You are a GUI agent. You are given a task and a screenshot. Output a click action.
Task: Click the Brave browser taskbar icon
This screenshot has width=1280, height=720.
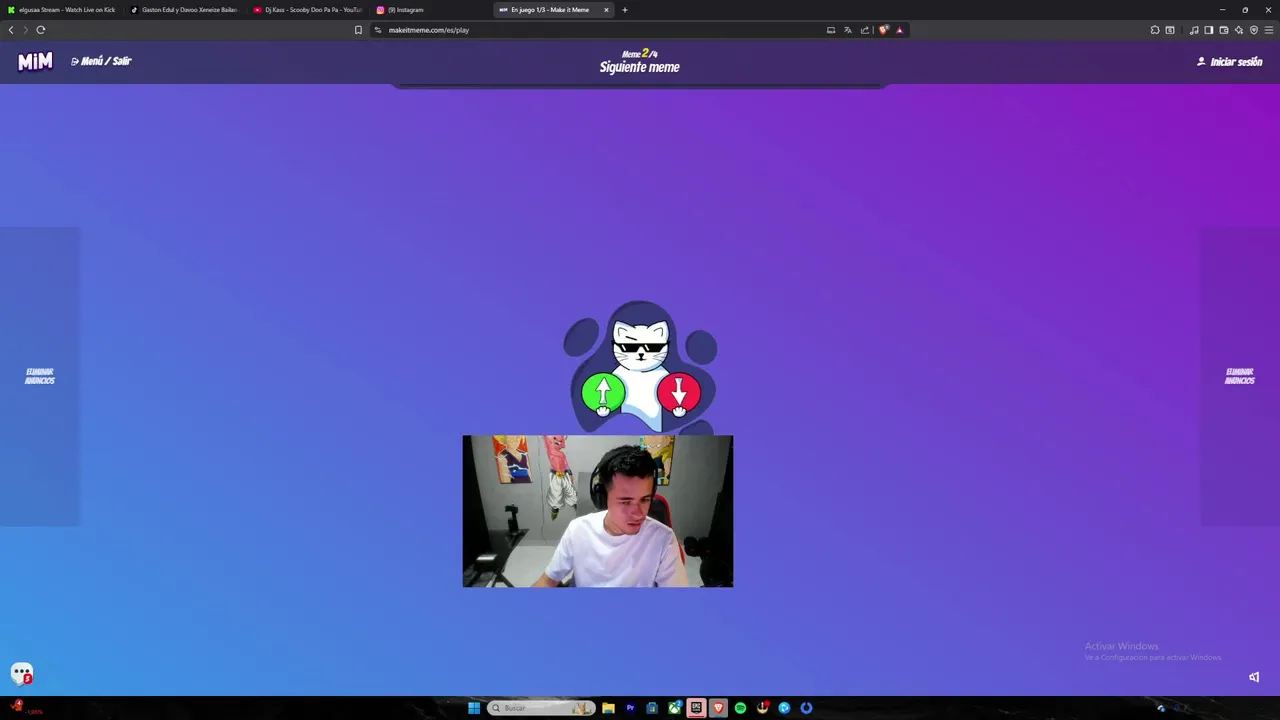coord(718,708)
